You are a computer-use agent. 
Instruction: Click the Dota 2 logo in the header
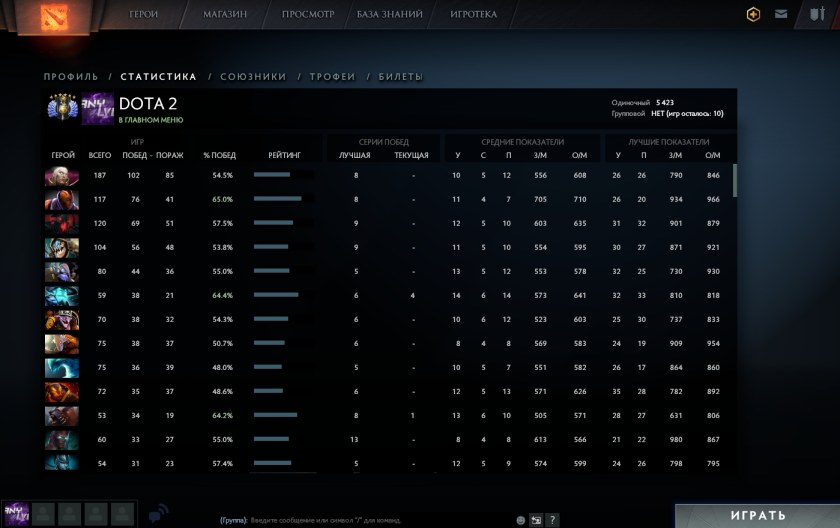point(54,16)
